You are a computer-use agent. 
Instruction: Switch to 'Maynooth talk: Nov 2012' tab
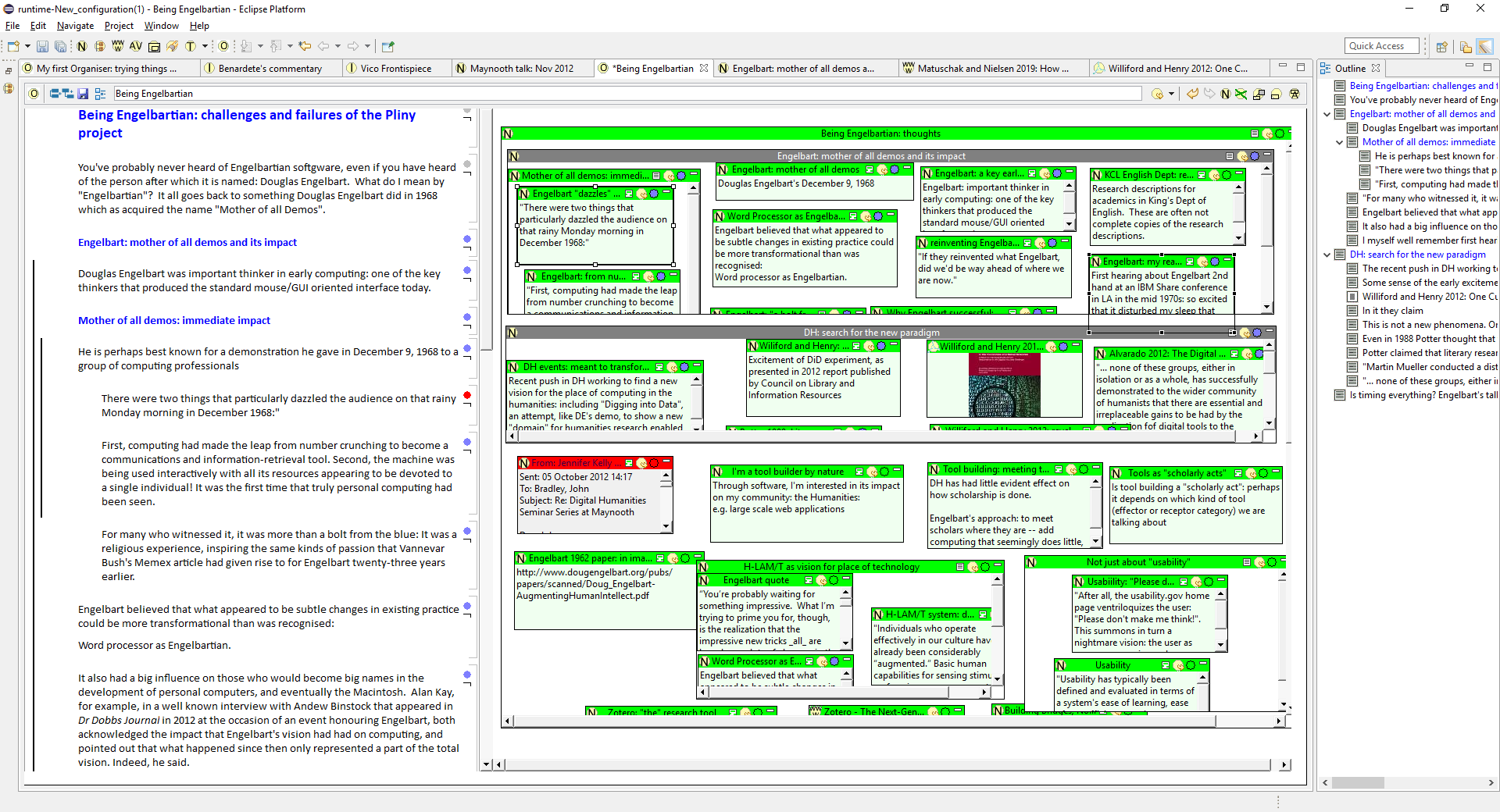click(522, 69)
